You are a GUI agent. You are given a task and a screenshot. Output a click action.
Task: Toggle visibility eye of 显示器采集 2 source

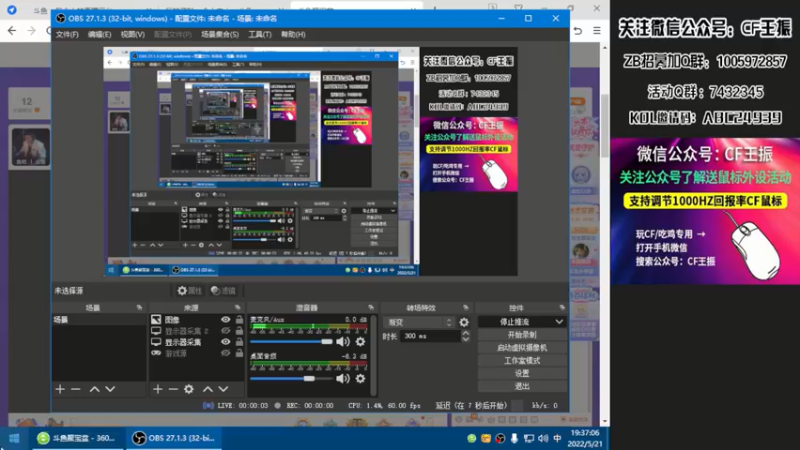(x=226, y=331)
